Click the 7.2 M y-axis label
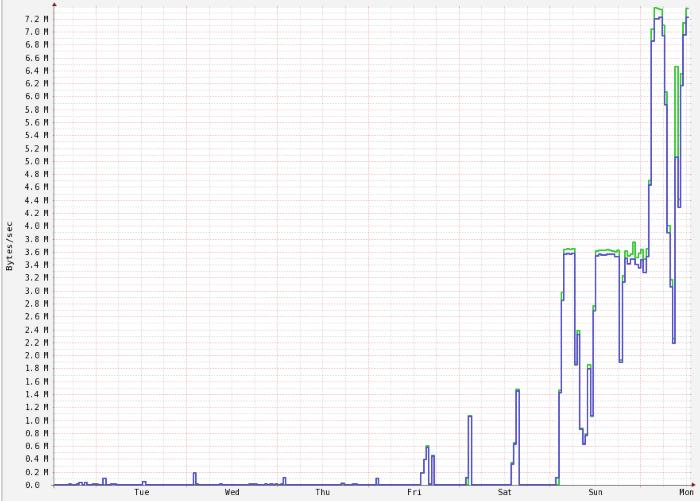Screen dimensions: 700x501 pyautogui.click(x=35, y=19)
